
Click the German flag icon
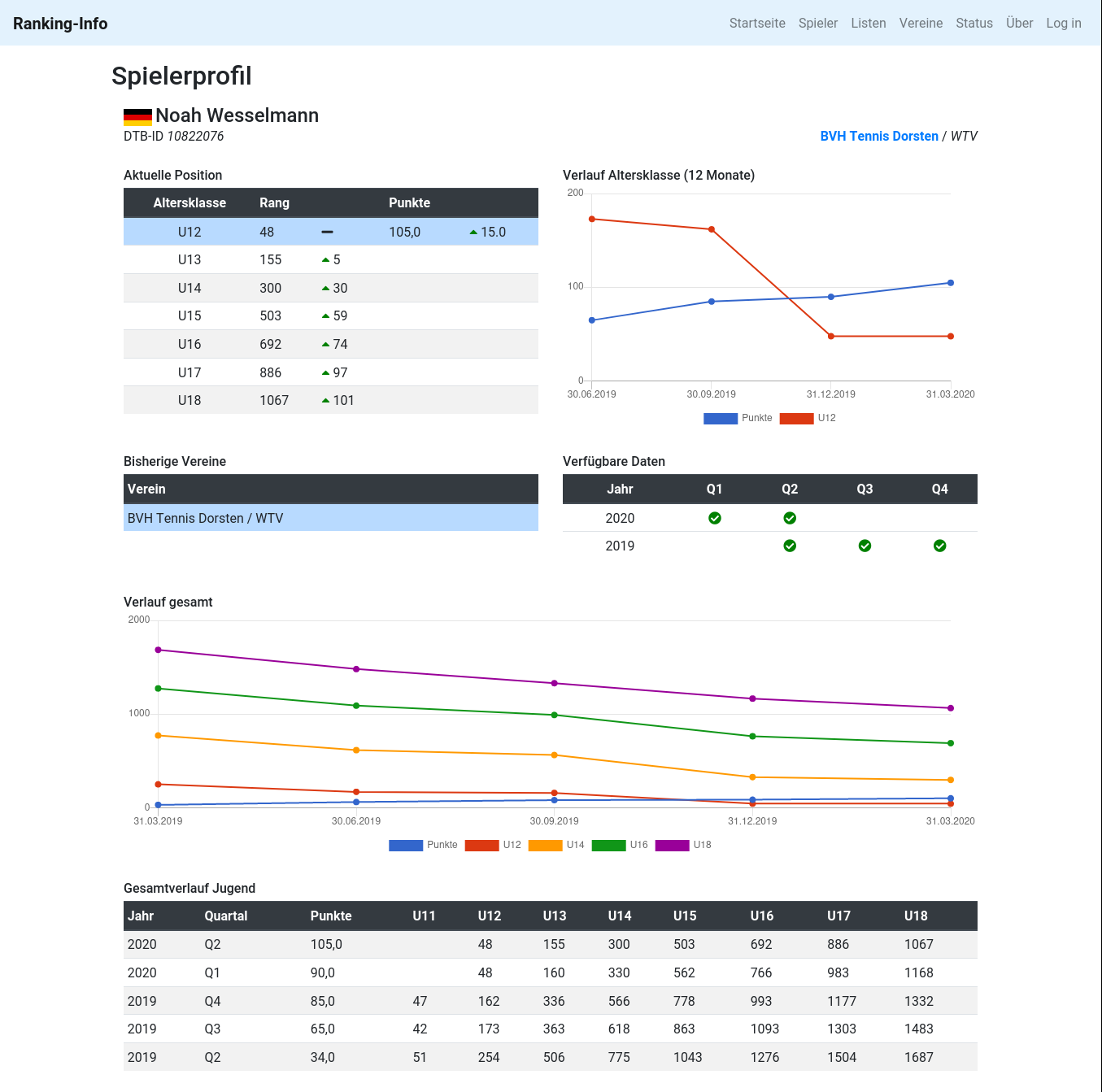[137, 117]
